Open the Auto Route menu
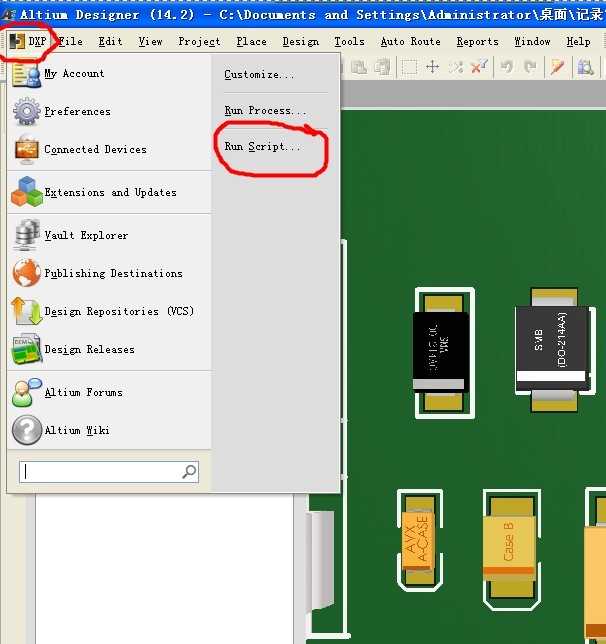Screen dimensions: 606x644 point(410,41)
